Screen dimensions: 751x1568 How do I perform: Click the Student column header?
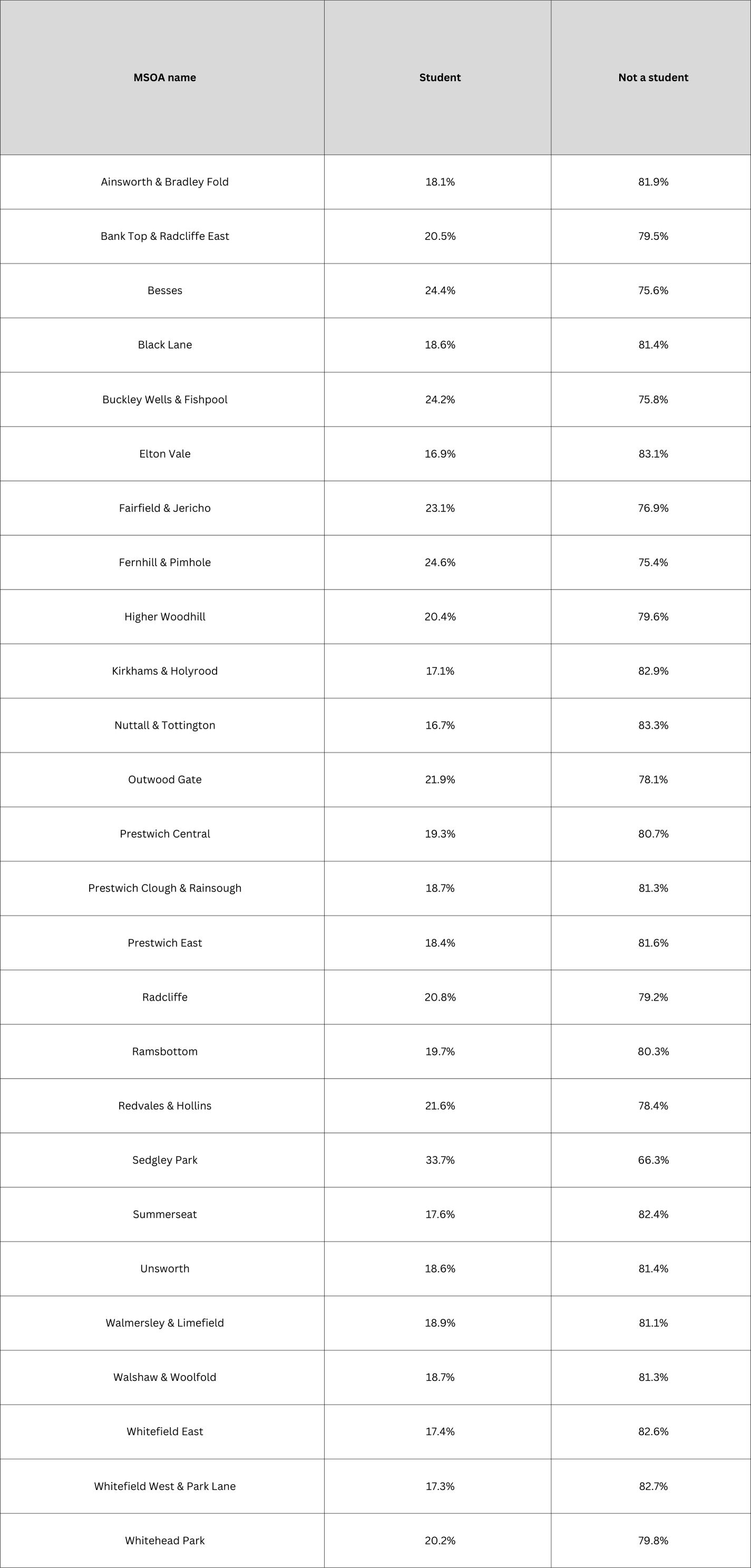point(440,78)
